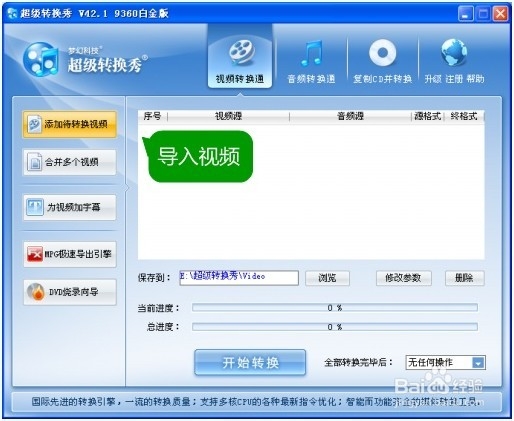Click the 合并多个视频 button
The width and height of the screenshot is (514, 421).
click(70, 162)
